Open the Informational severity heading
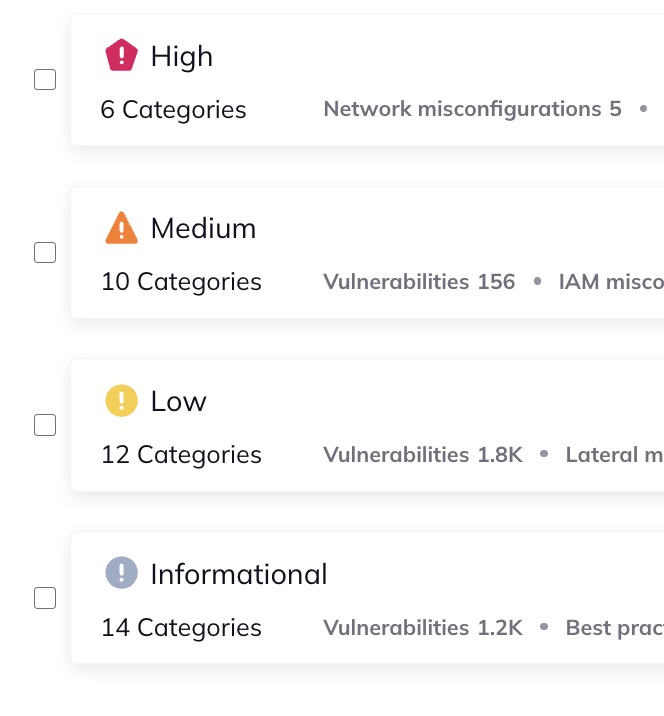The image size is (664, 716). tap(238, 574)
